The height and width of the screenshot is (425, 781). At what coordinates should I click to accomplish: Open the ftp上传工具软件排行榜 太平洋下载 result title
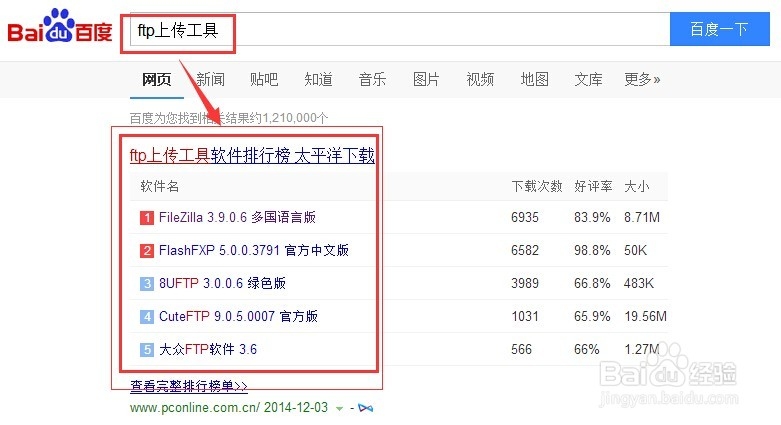coord(252,155)
